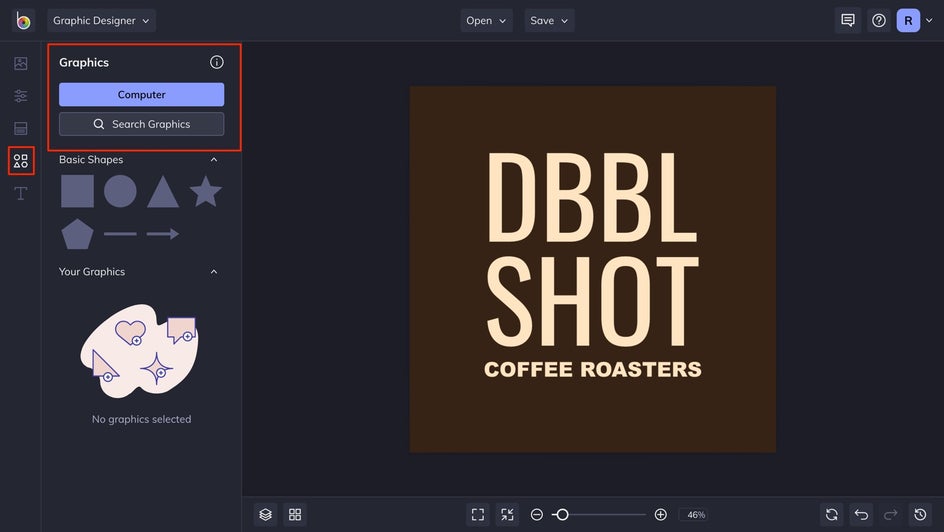Click the redo arrow icon
This screenshot has width=944, height=532.
click(x=891, y=515)
